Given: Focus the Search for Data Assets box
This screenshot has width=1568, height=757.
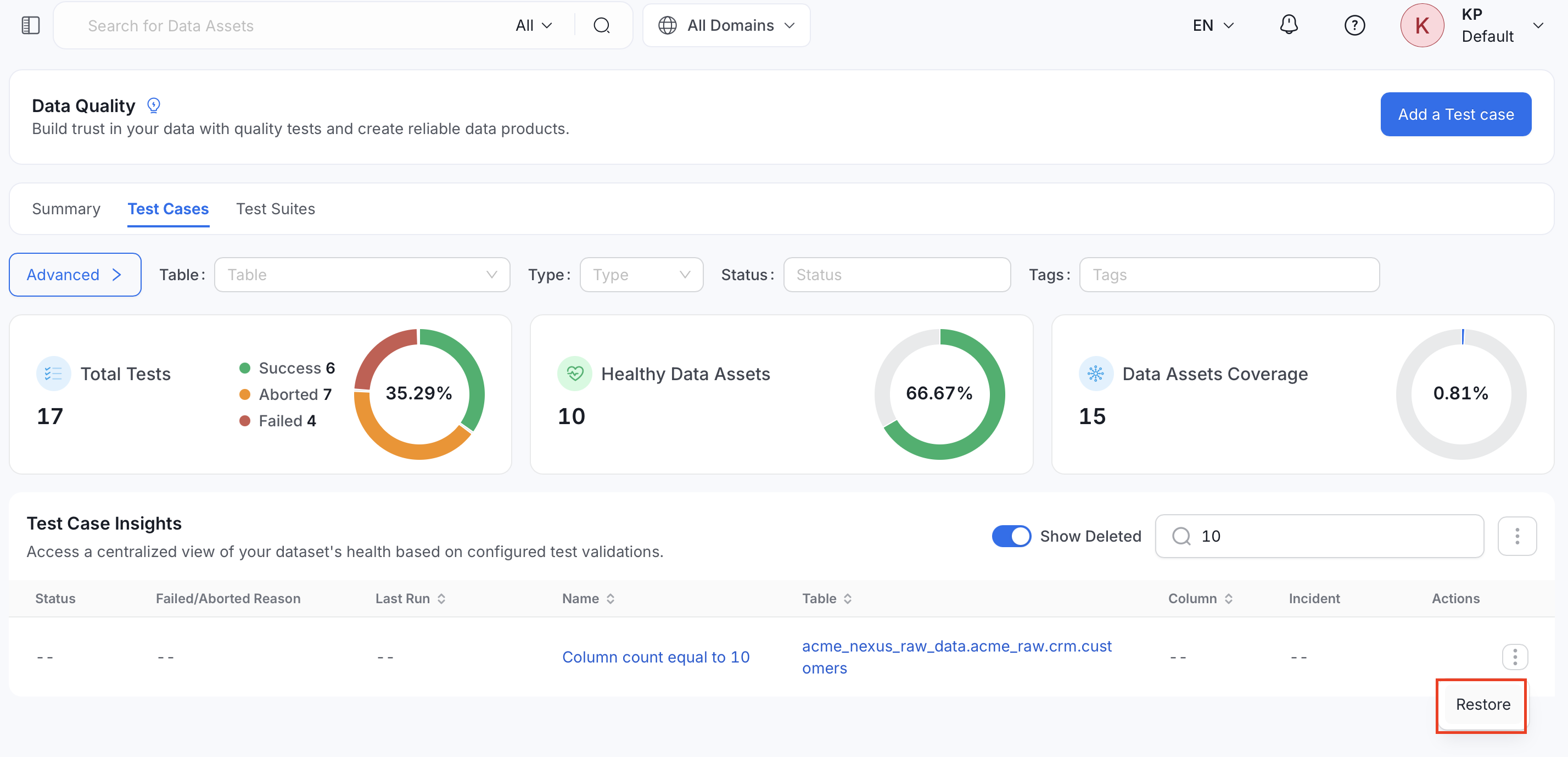Looking at the screenshot, I should 292,26.
